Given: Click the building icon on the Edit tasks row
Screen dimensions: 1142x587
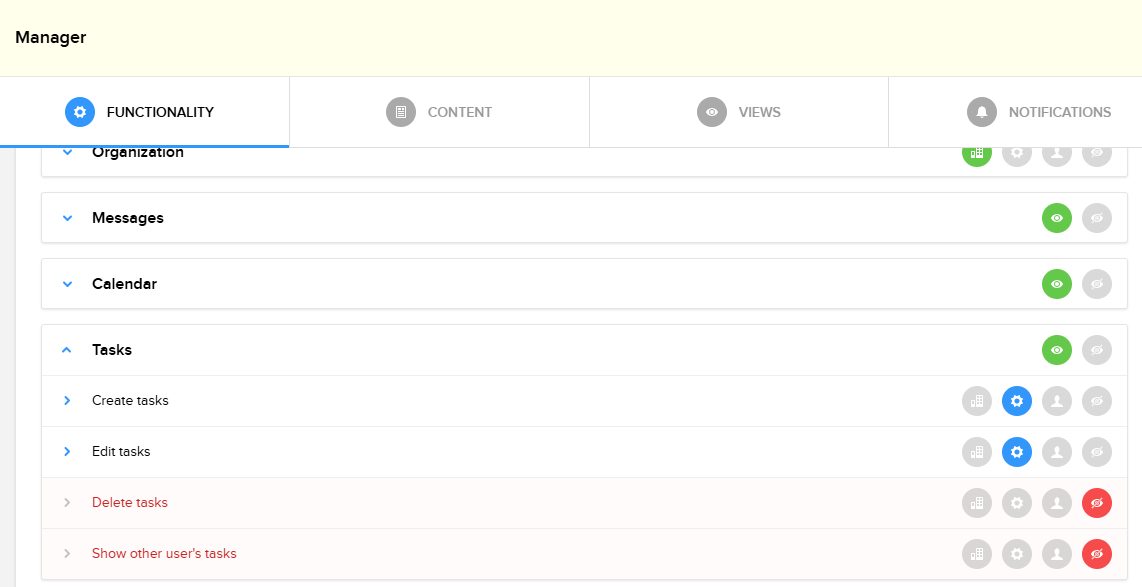Looking at the screenshot, I should 977,451.
